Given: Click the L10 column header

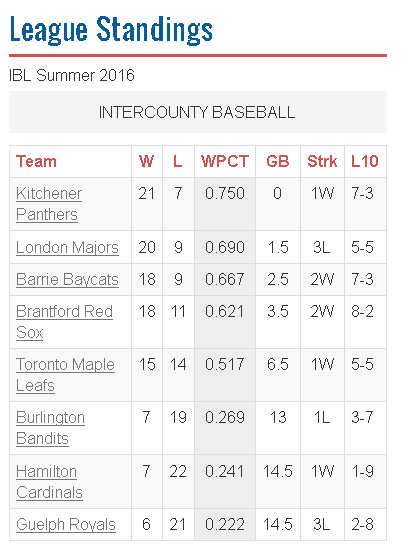Looking at the screenshot, I should (365, 161).
